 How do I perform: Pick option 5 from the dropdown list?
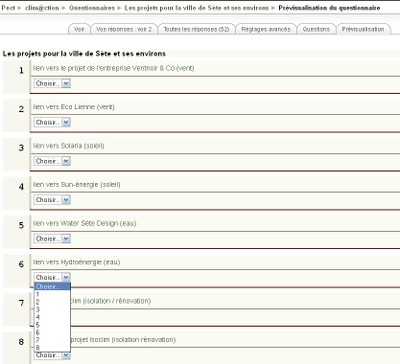[52, 325]
